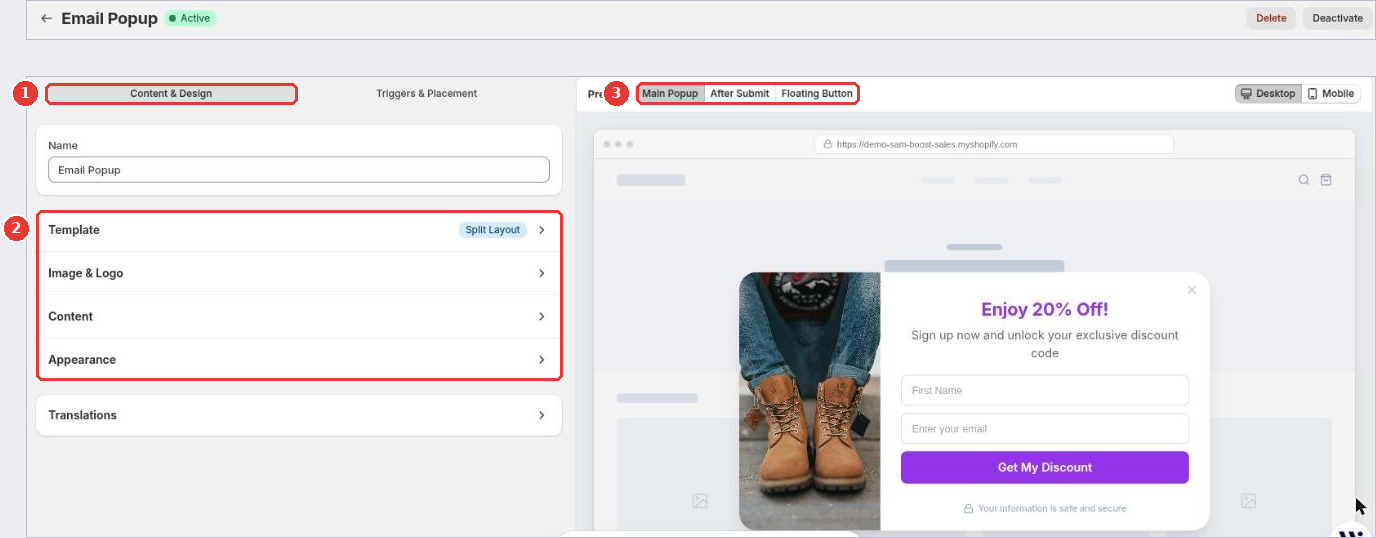
Task: Click the 'Enjoy 20% Off!' heading
Action: tap(1045, 310)
